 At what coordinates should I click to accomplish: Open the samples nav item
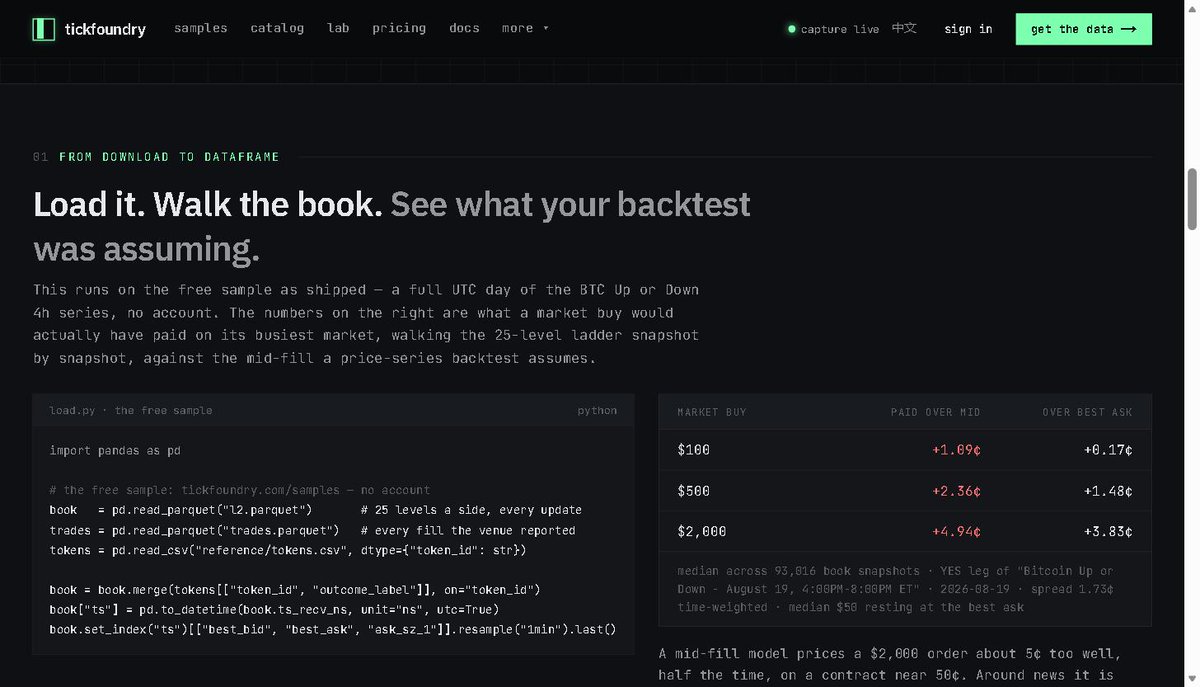201,28
